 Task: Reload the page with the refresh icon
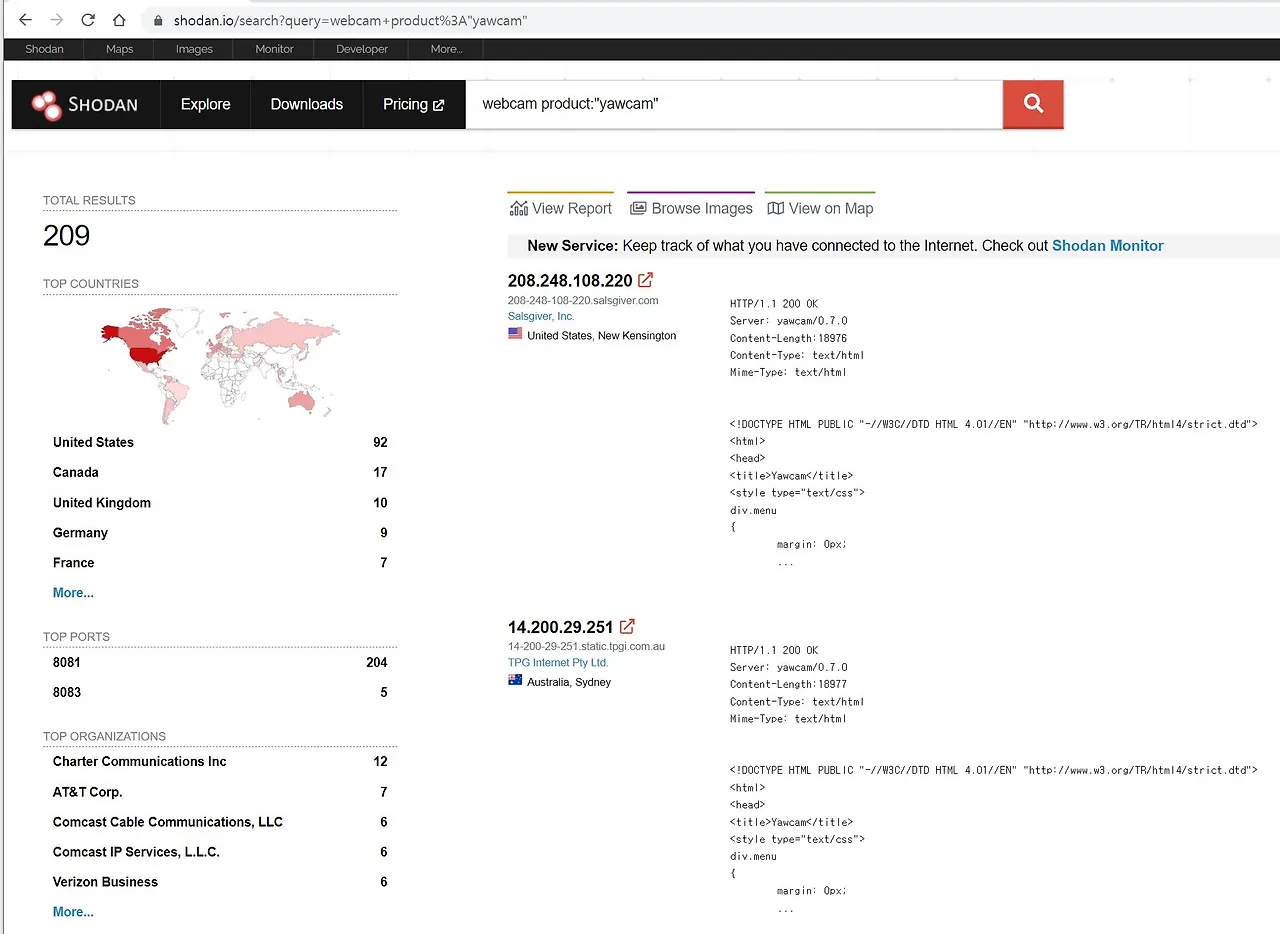pos(88,20)
